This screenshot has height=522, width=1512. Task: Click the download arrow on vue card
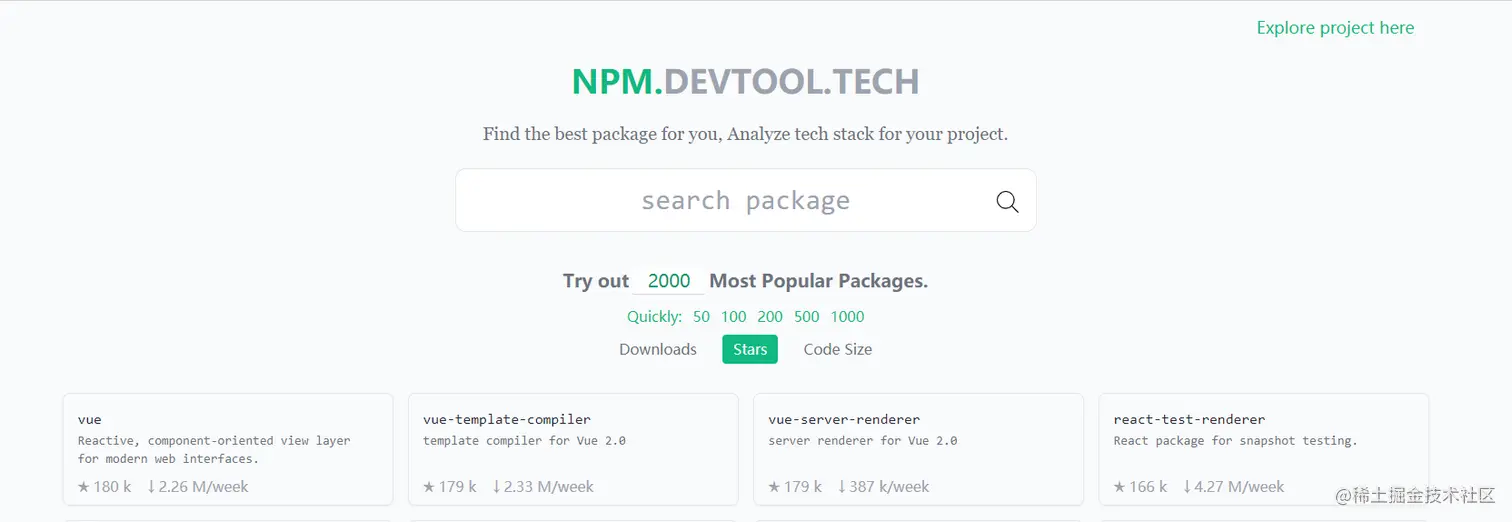[152, 487]
